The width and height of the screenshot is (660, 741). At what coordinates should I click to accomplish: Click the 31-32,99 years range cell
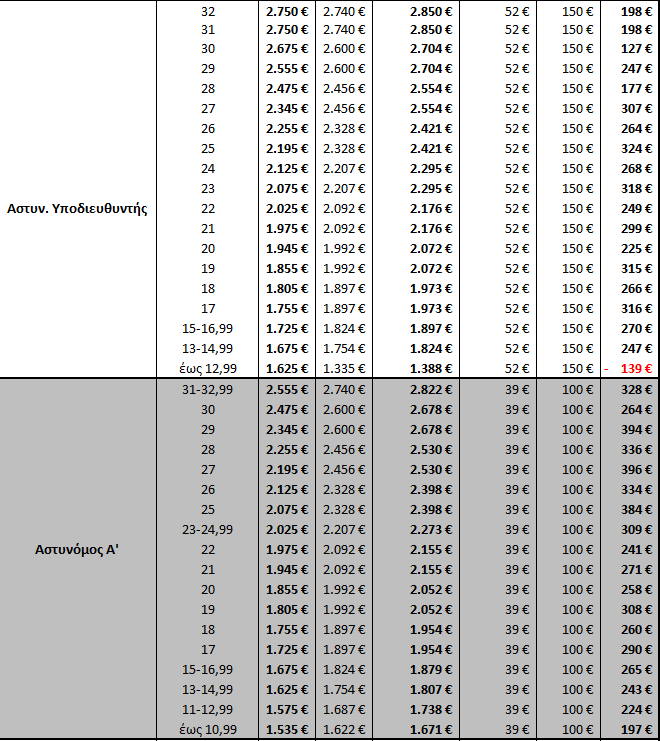[207, 389]
